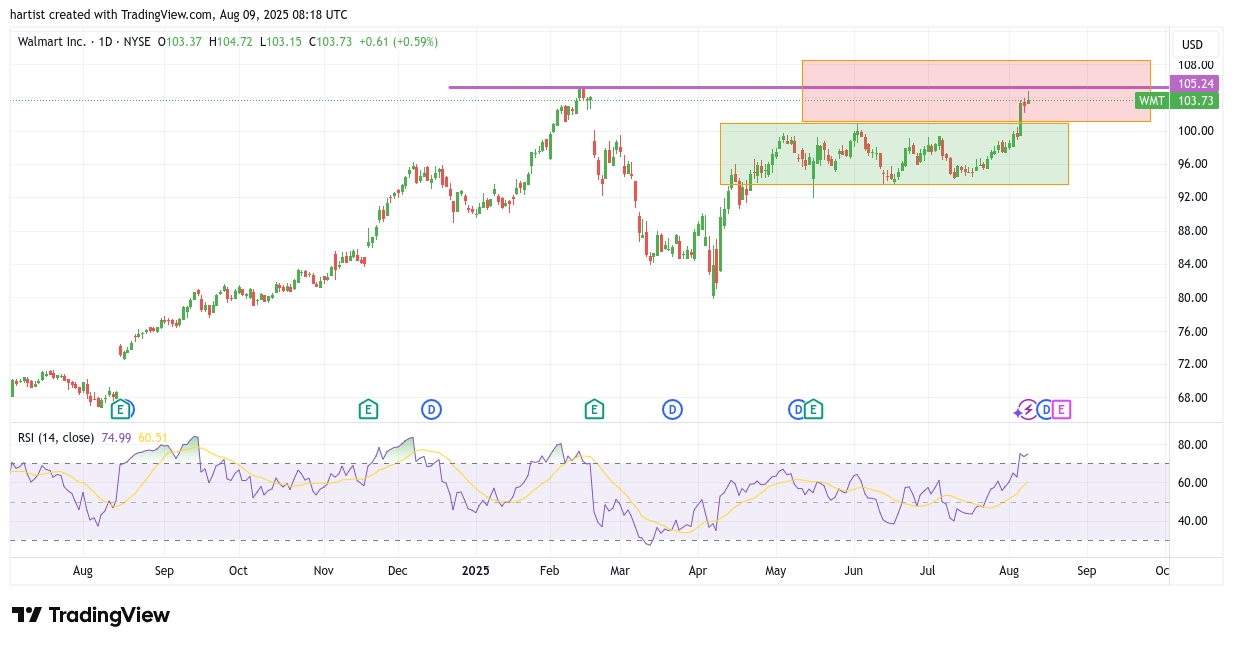Click the Walmart Inc. symbol title
The height and width of the screenshot is (645, 1233).
(x=52, y=42)
